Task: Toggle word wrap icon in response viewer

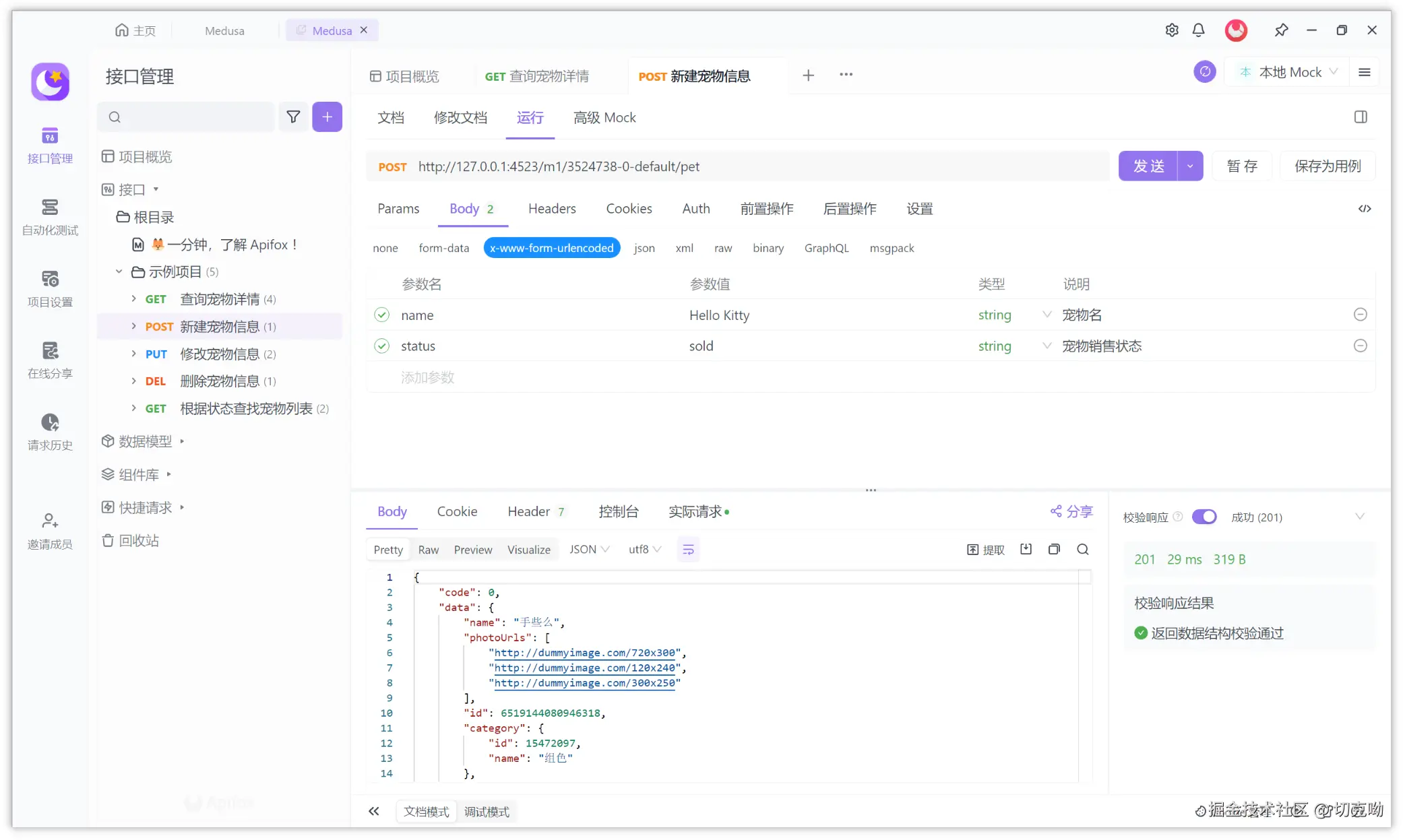Action: pyautogui.click(x=688, y=550)
